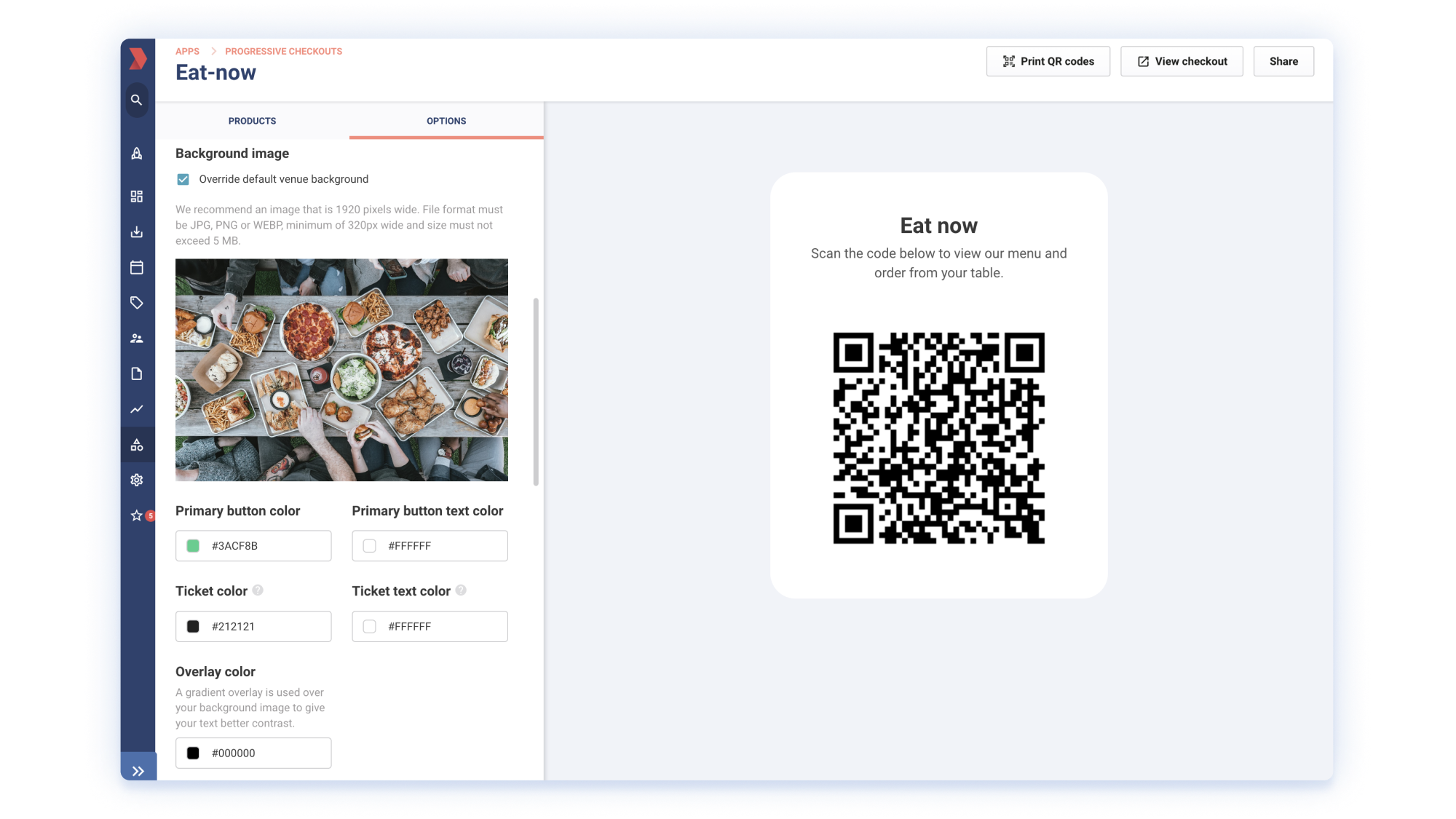Click the Background image section heading

(232, 154)
